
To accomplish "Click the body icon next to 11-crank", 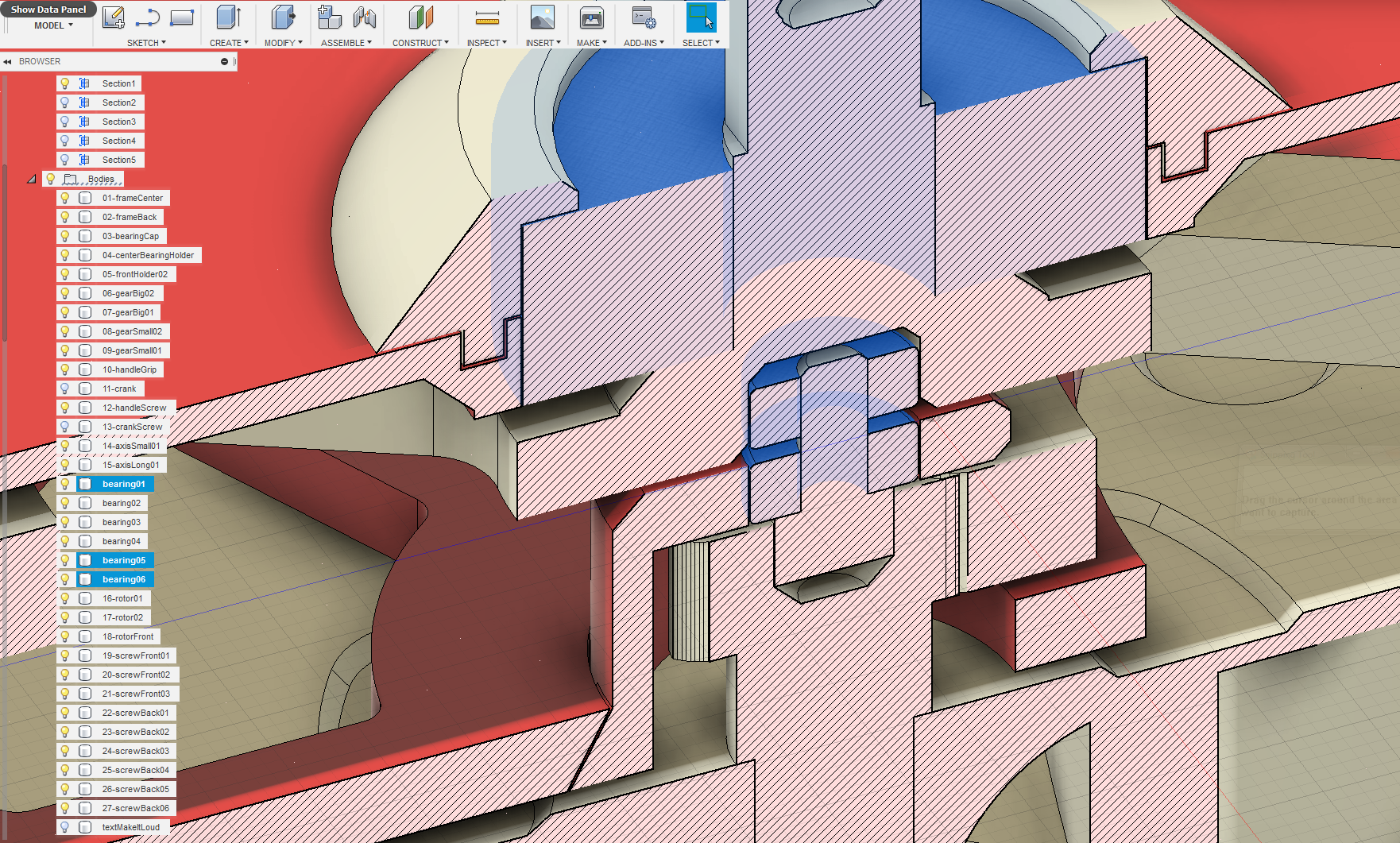I will tap(85, 389).
